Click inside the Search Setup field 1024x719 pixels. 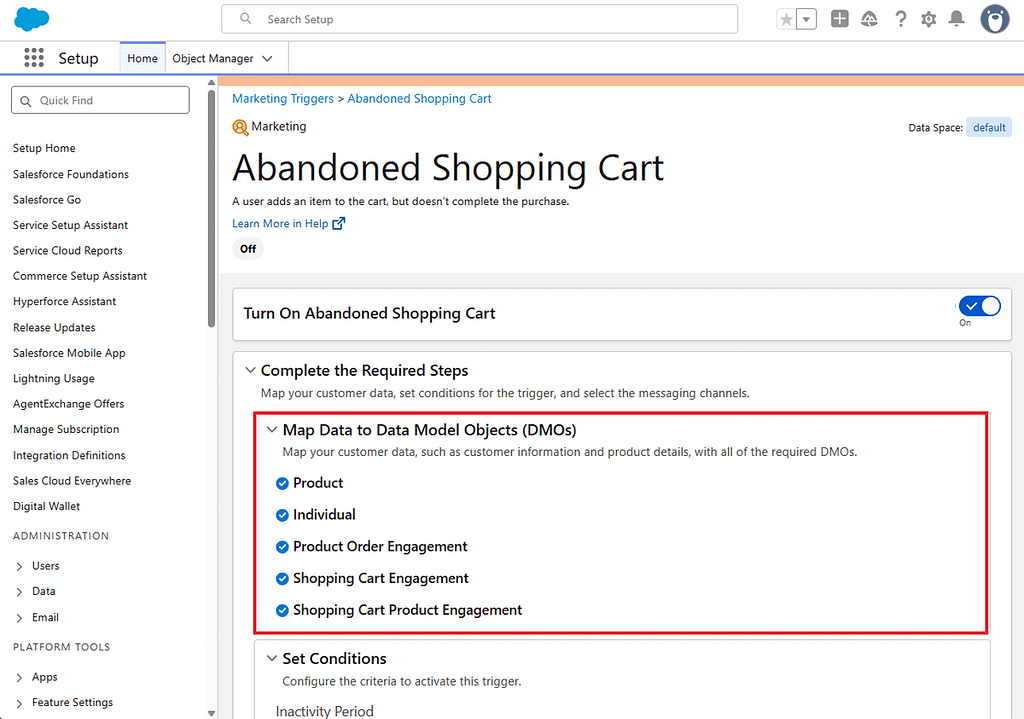pos(479,19)
